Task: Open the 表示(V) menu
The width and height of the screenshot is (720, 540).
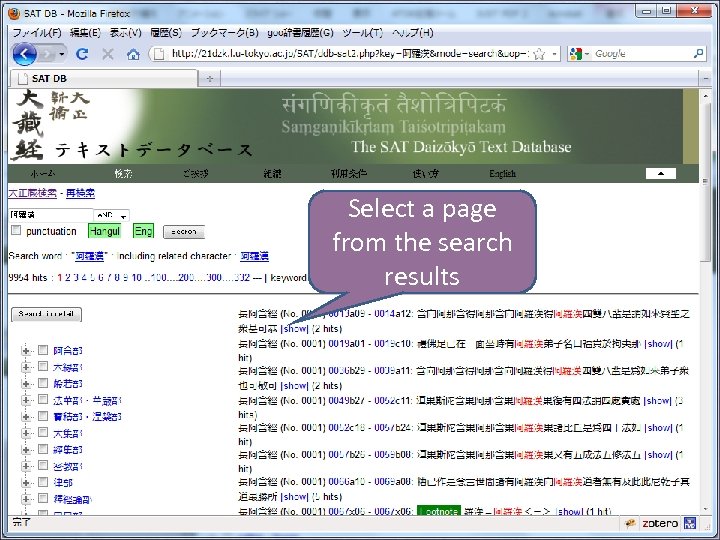Action: tap(125, 33)
